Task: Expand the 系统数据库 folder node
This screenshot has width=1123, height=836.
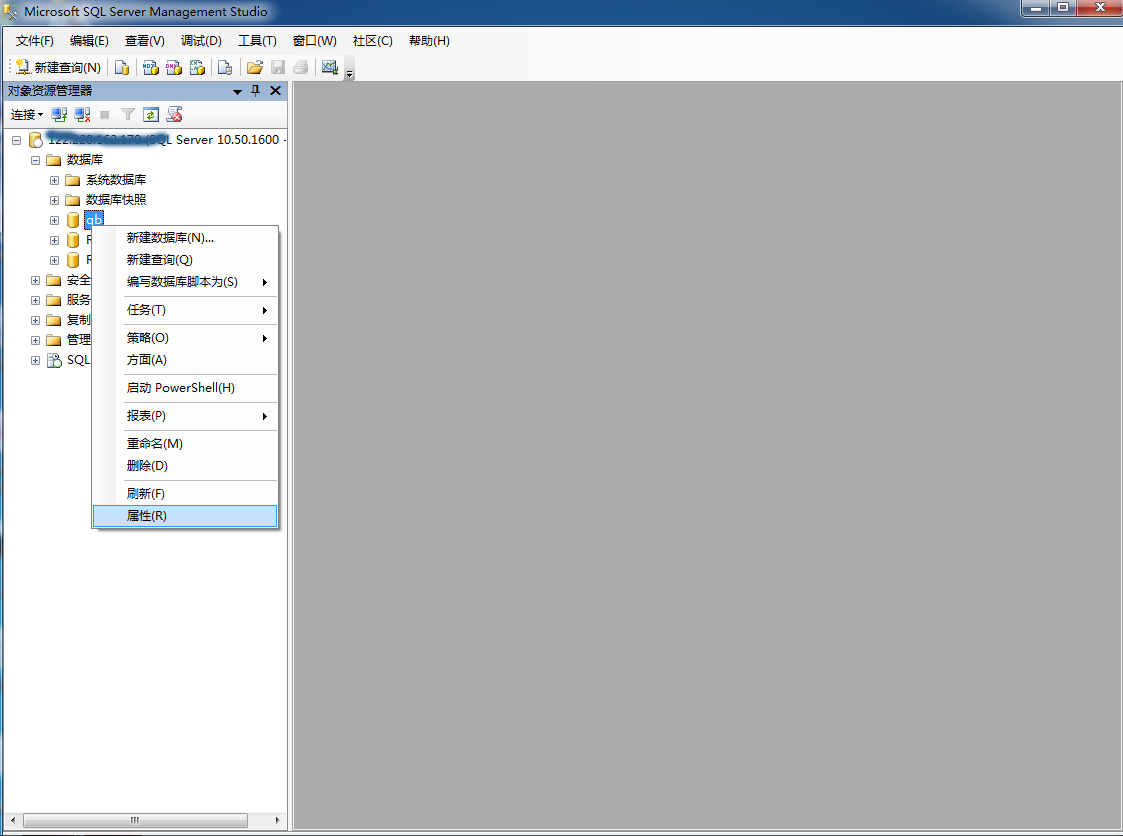Action: coord(54,180)
